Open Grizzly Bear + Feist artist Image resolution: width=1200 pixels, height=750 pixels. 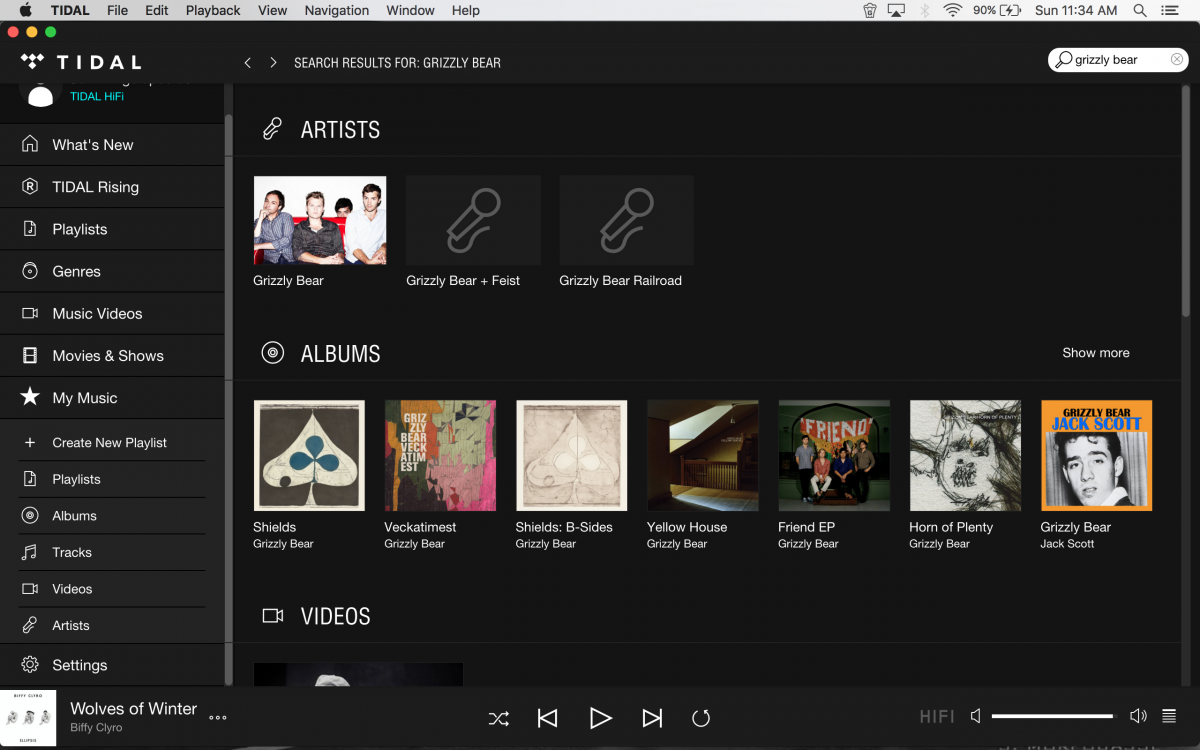473,220
